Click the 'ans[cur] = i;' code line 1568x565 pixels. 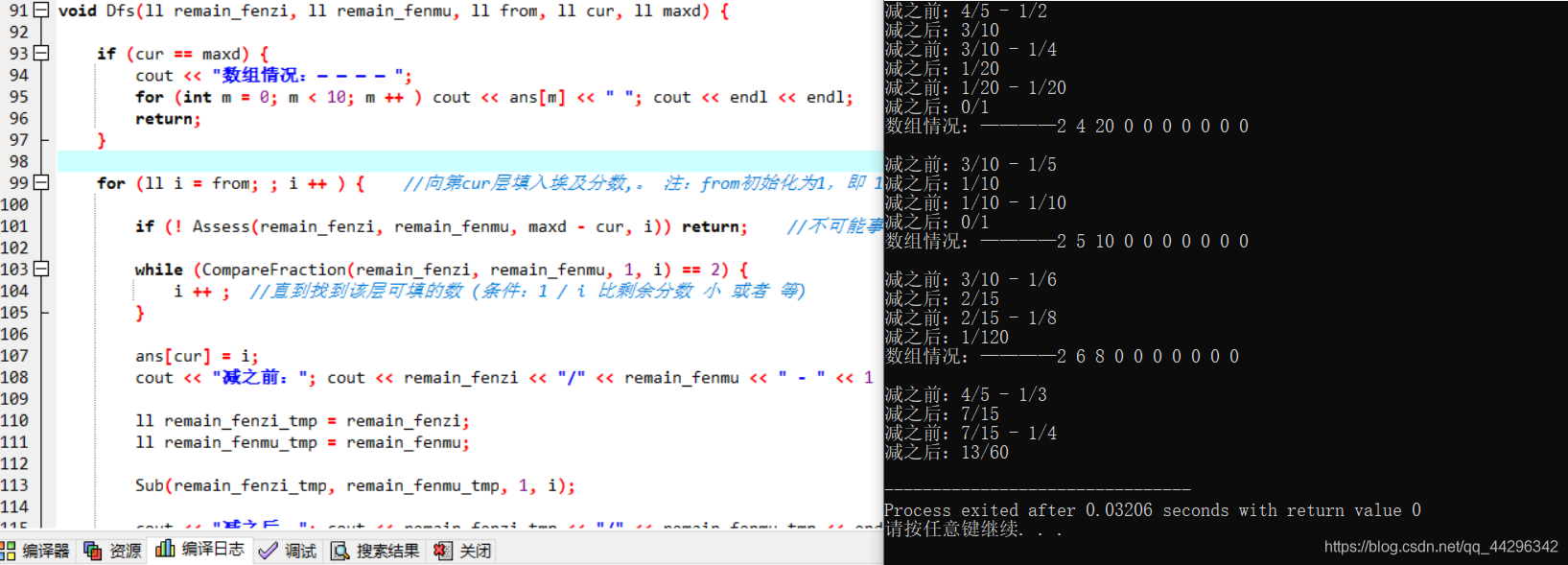197,357
